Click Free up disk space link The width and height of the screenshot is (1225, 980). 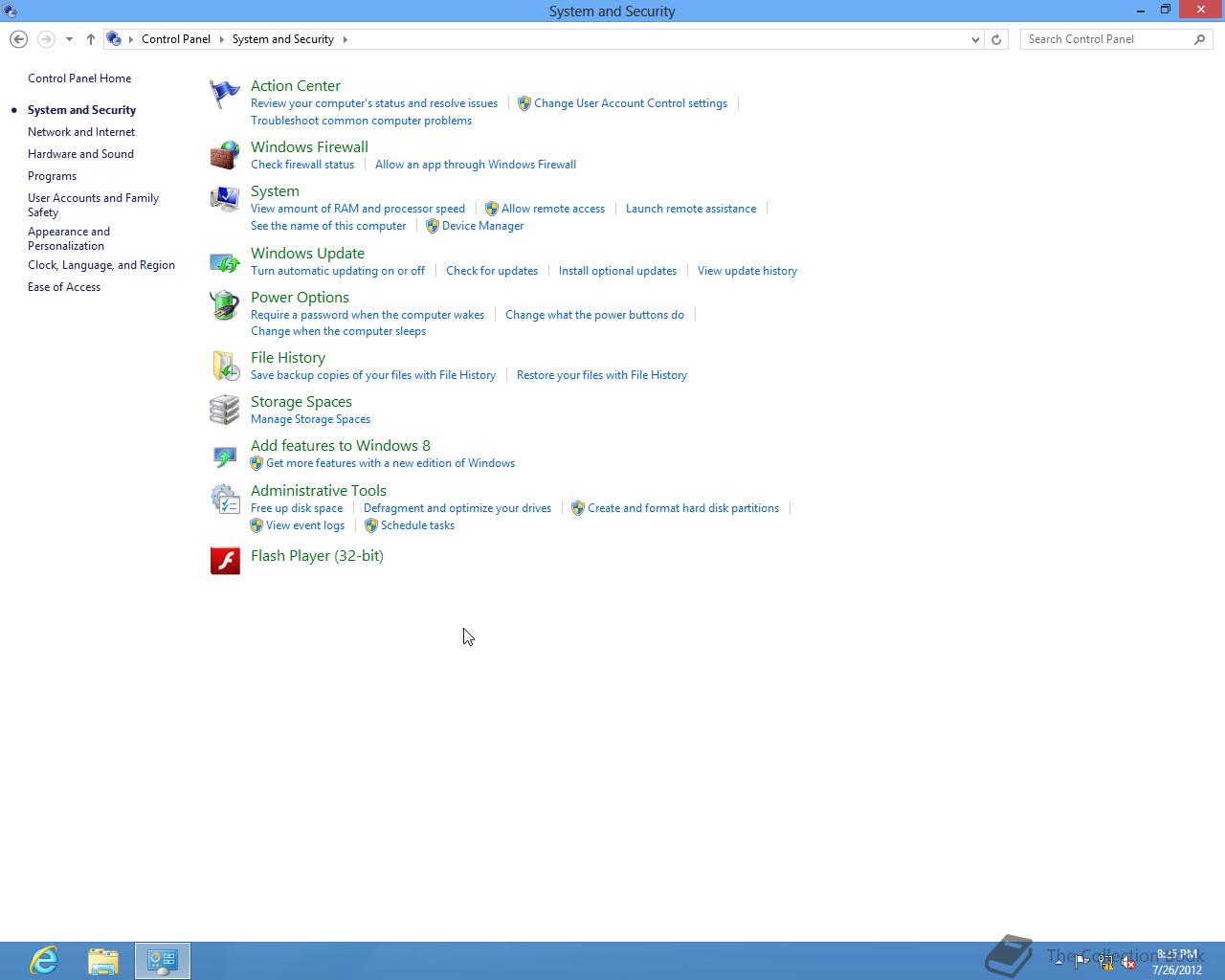tap(297, 508)
